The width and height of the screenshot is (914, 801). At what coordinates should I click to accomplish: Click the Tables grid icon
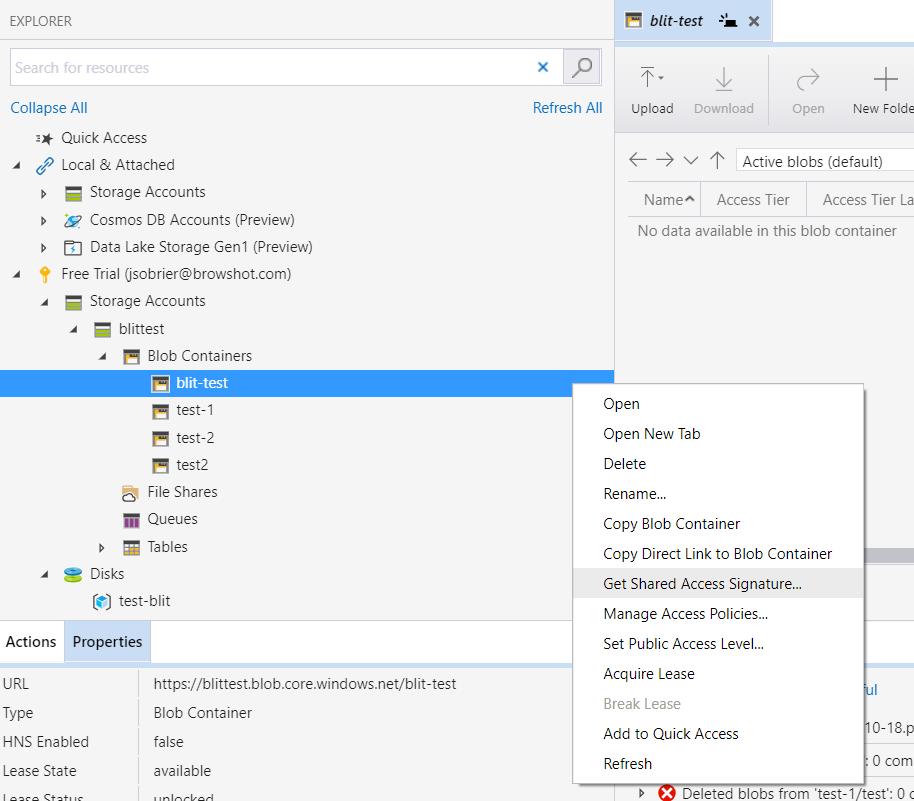(x=132, y=547)
